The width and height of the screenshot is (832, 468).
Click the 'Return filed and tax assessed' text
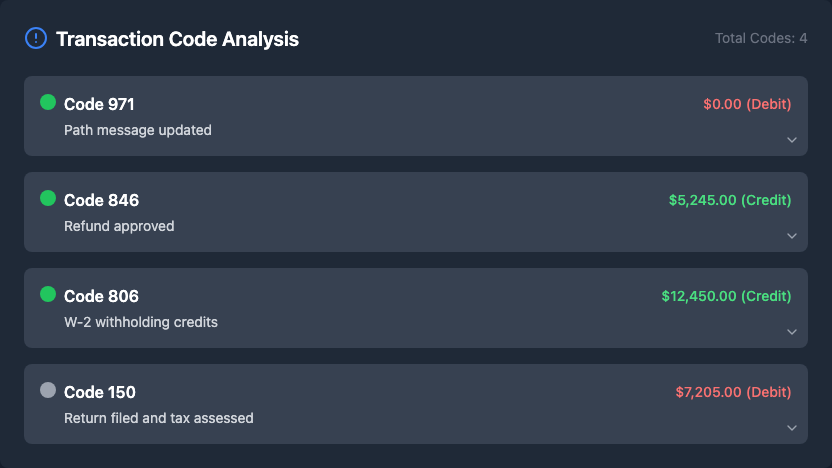[159, 418]
